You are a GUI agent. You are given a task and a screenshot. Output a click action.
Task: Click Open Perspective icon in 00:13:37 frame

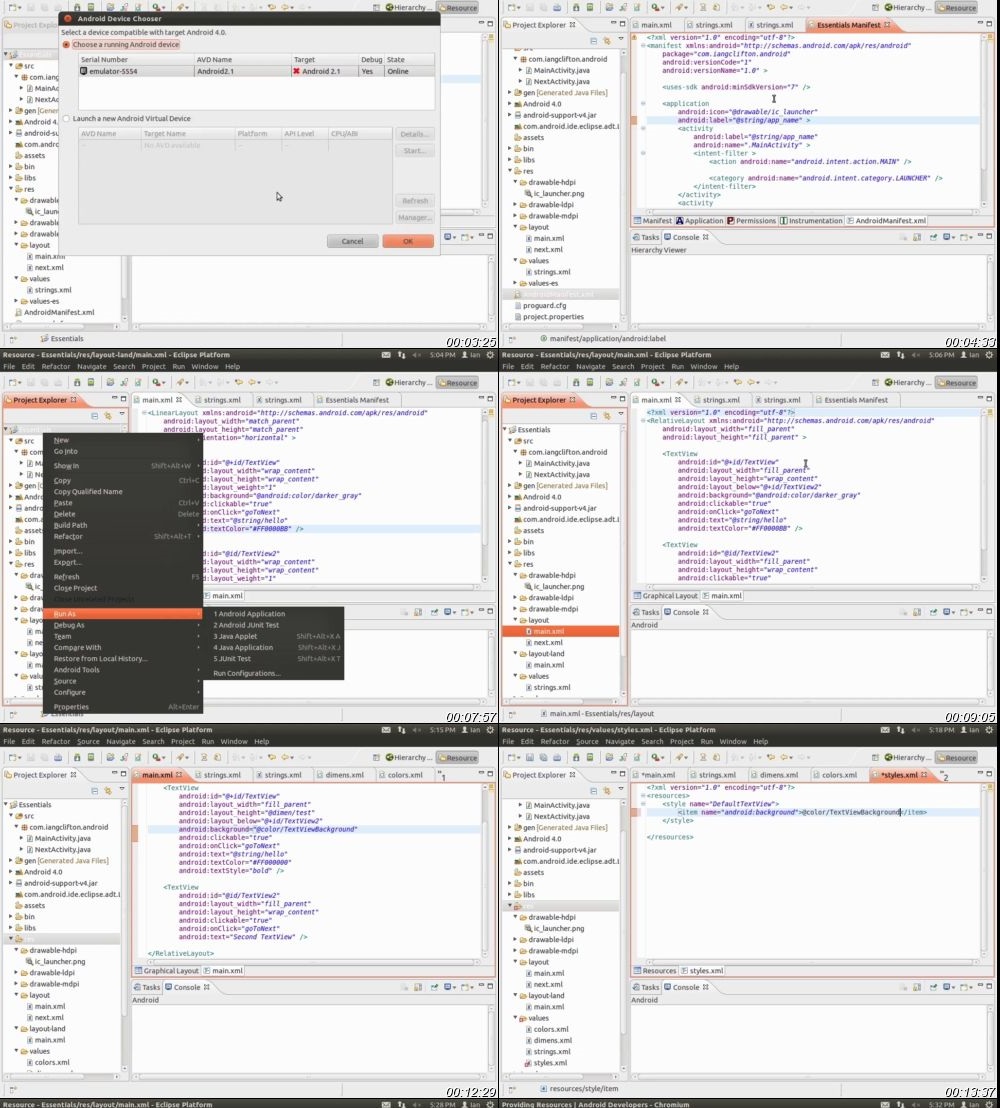875,757
